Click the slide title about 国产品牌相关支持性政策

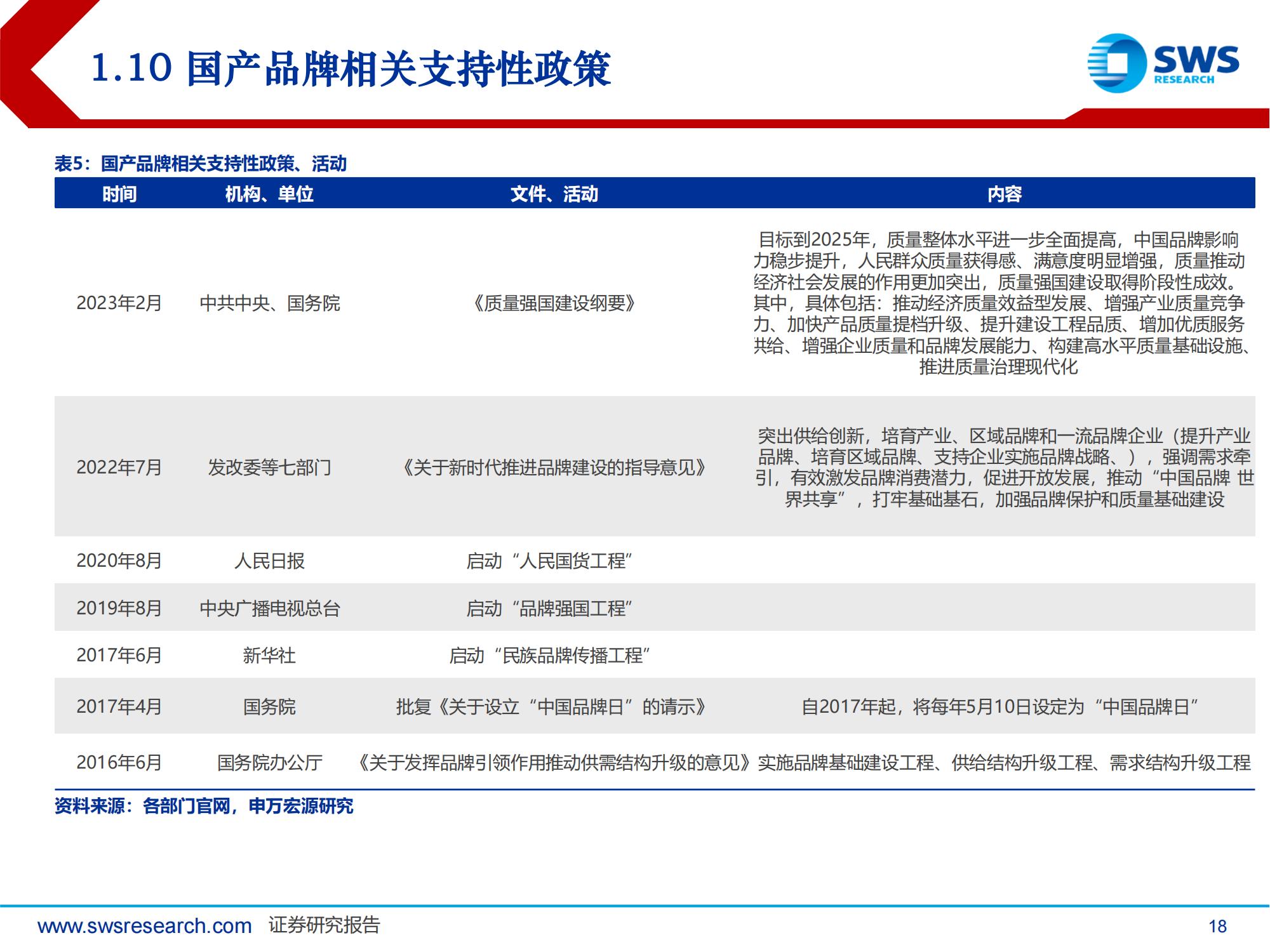tap(351, 69)
